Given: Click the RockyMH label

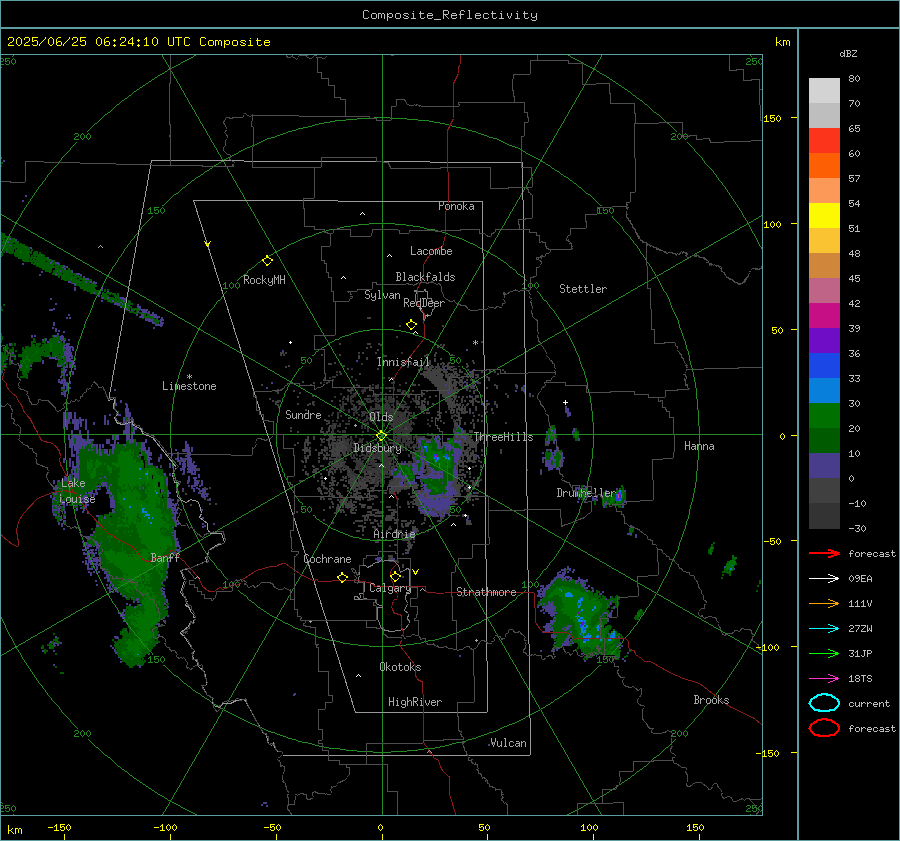Looking at the screenshot, I should (x=264, y=280).
